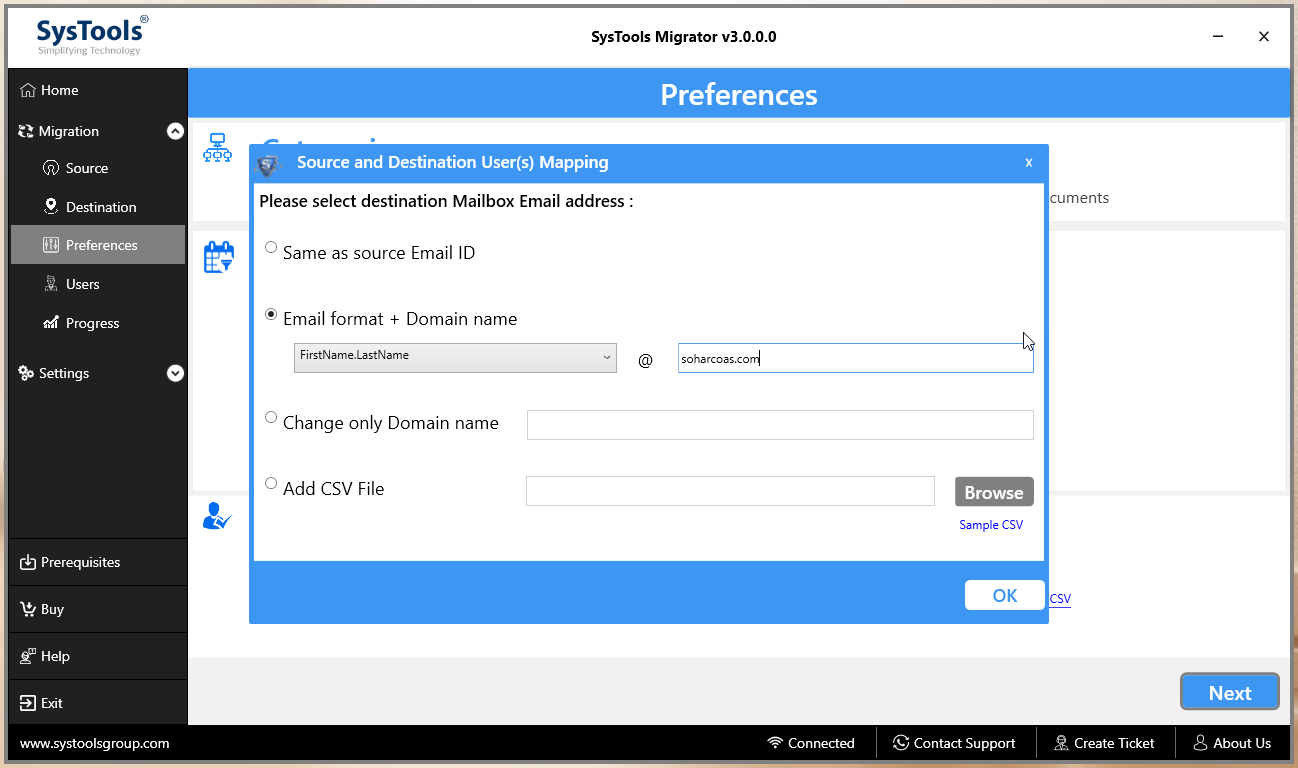Screen dimensions: 1298x768
Task: Click Exit in sidebar
Action: click(97, 703)
